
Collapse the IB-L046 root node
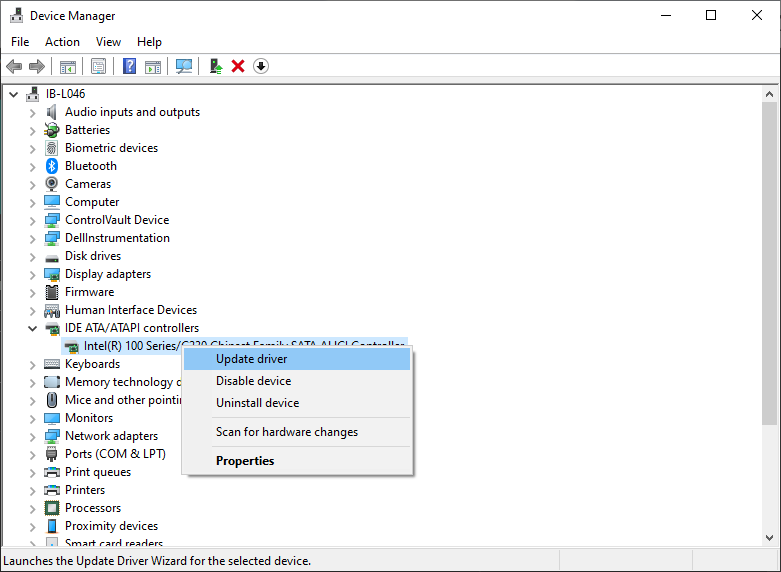coord(14,94)
